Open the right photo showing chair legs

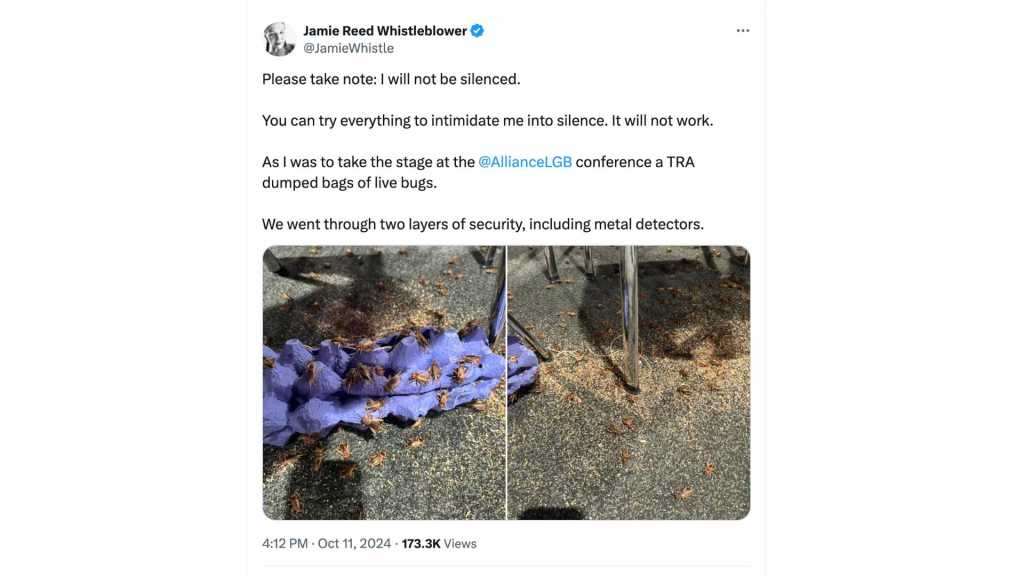629,383
